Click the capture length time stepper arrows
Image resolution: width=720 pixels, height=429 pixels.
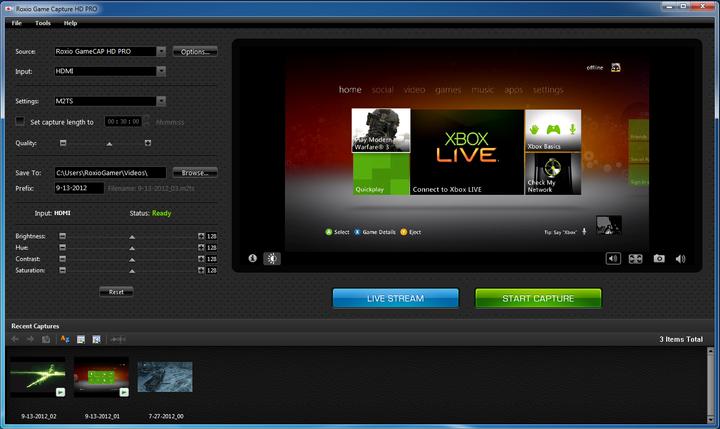pos(146,121)
